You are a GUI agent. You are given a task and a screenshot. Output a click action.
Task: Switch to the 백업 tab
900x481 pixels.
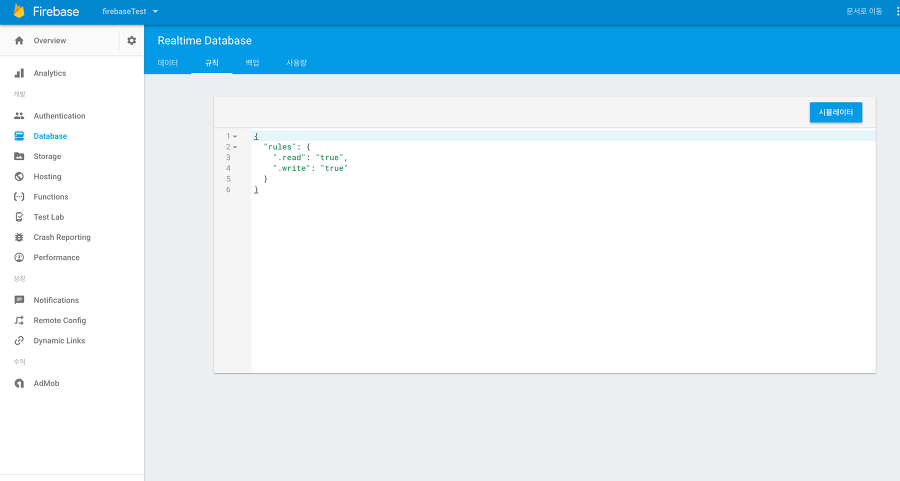tap(253, 63)
